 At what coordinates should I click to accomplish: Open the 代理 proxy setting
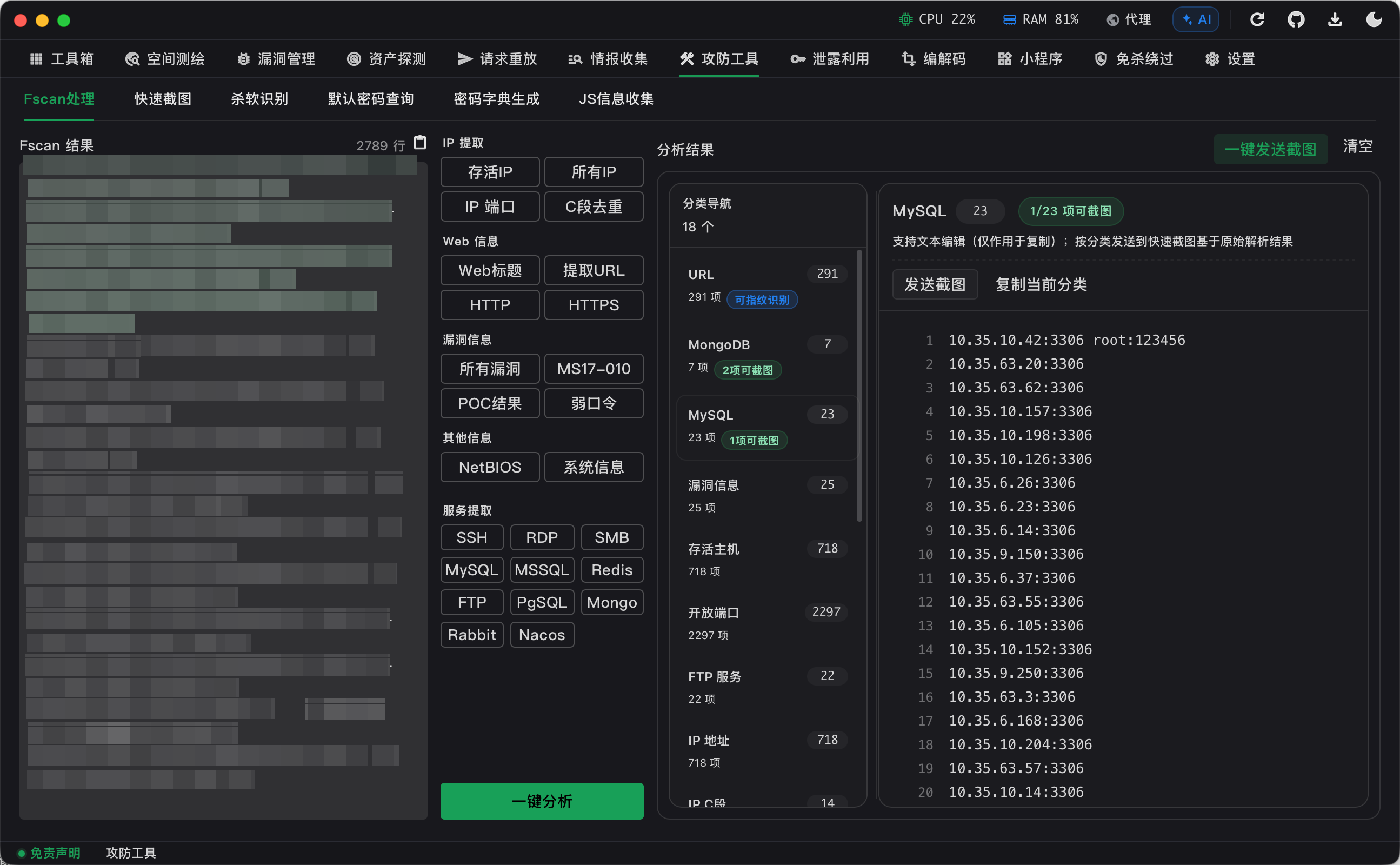1128,19
